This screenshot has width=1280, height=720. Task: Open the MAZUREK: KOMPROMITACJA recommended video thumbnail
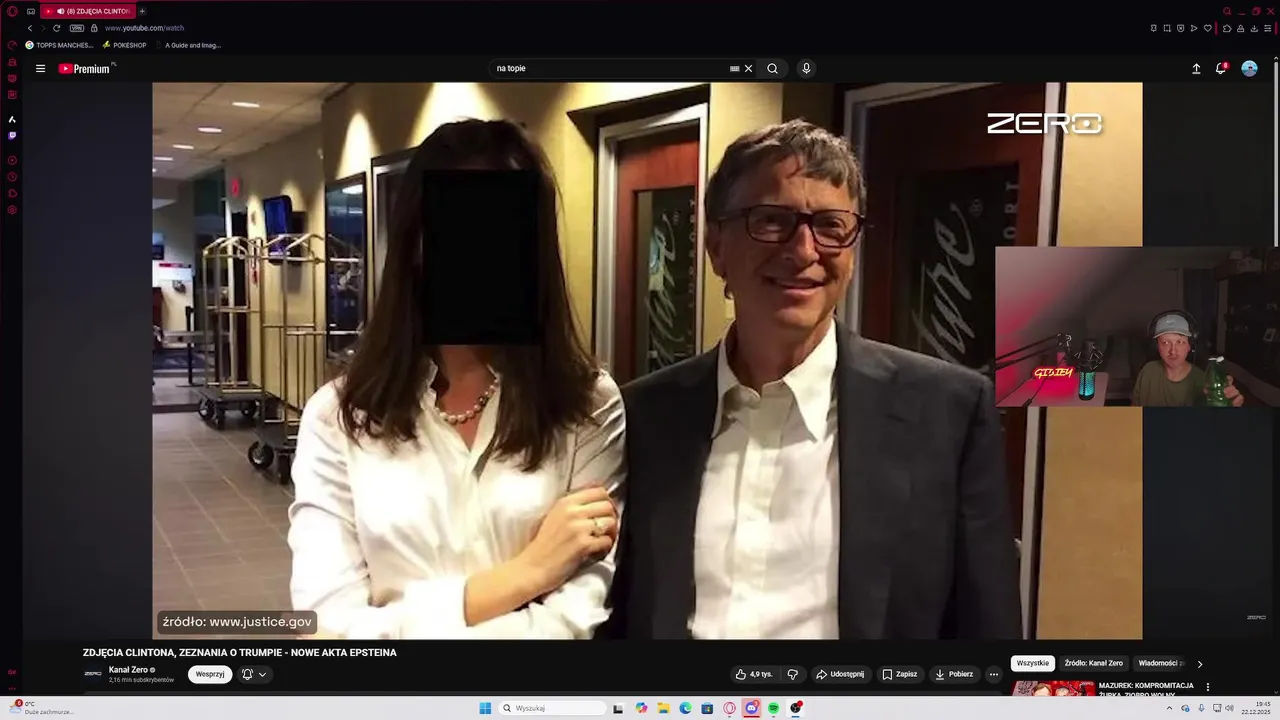tap(1053, 688)
